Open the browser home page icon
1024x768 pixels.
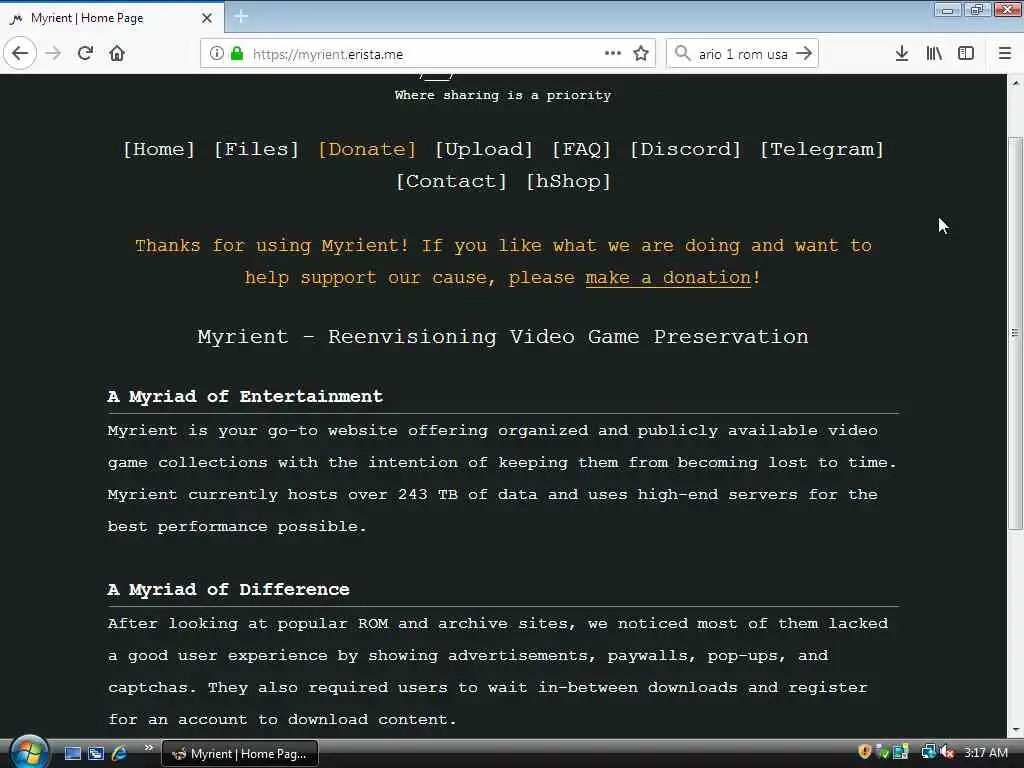117,54
